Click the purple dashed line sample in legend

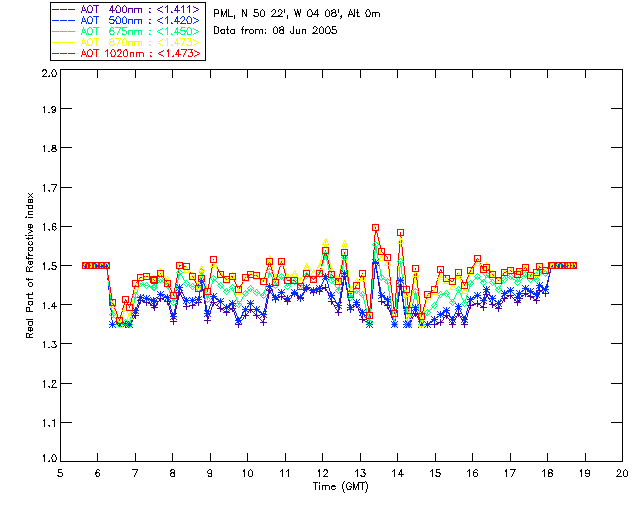coord(64,9)
